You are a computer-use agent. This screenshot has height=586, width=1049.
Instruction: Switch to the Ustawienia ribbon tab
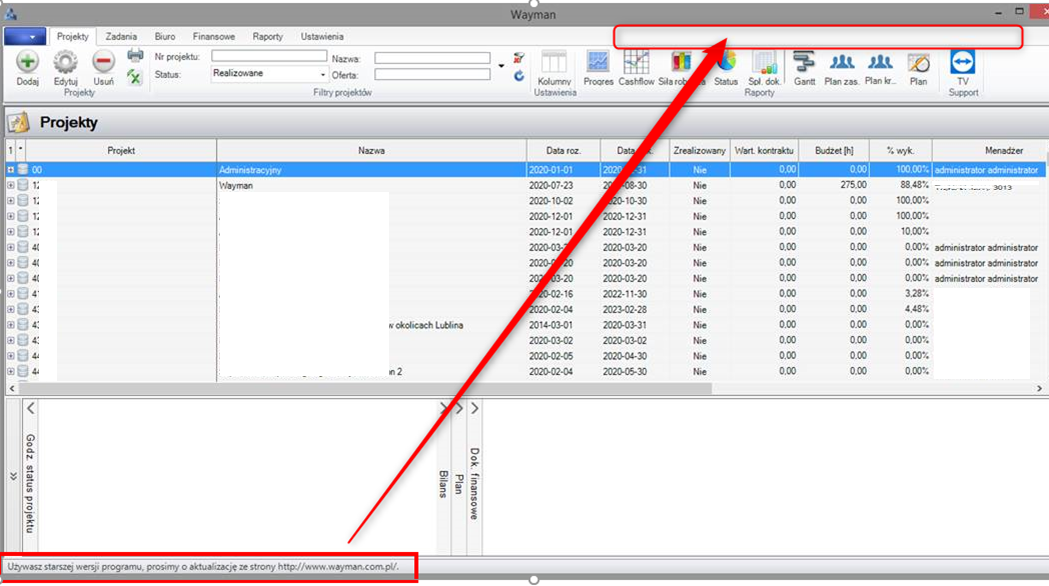322,37
